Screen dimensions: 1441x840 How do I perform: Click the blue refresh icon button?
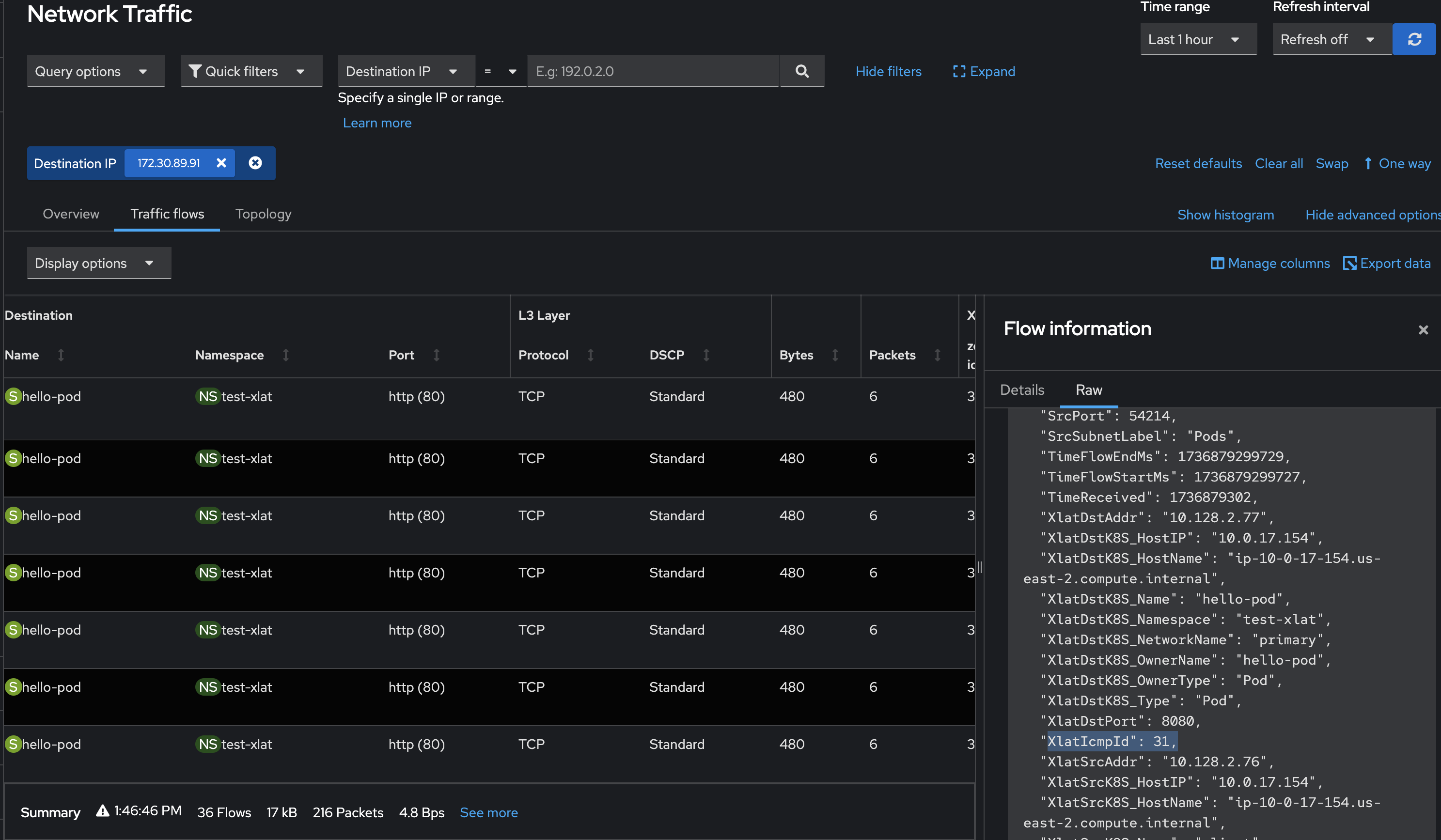1413,39
